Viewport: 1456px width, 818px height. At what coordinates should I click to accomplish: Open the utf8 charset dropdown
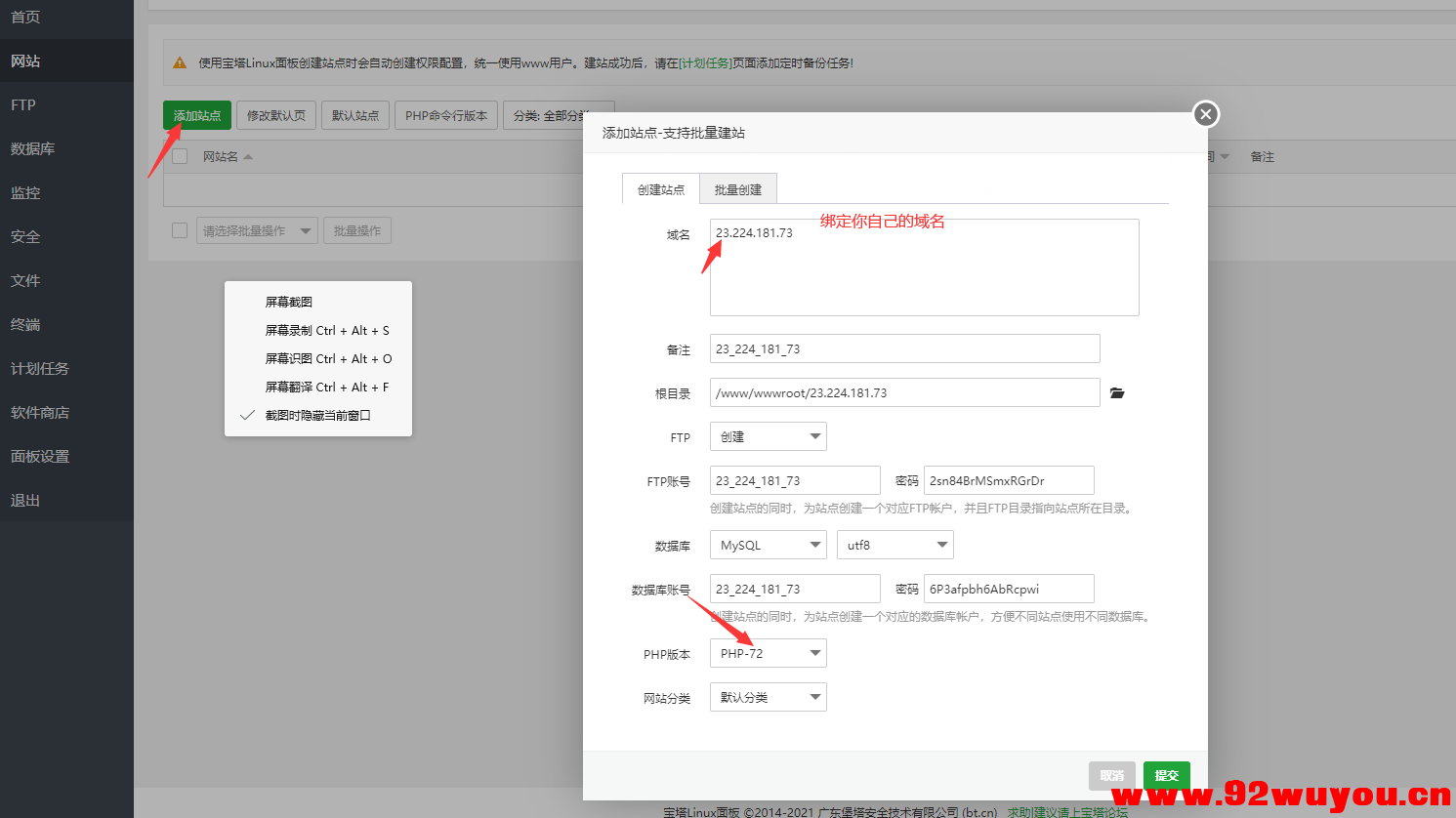point(894,545)
